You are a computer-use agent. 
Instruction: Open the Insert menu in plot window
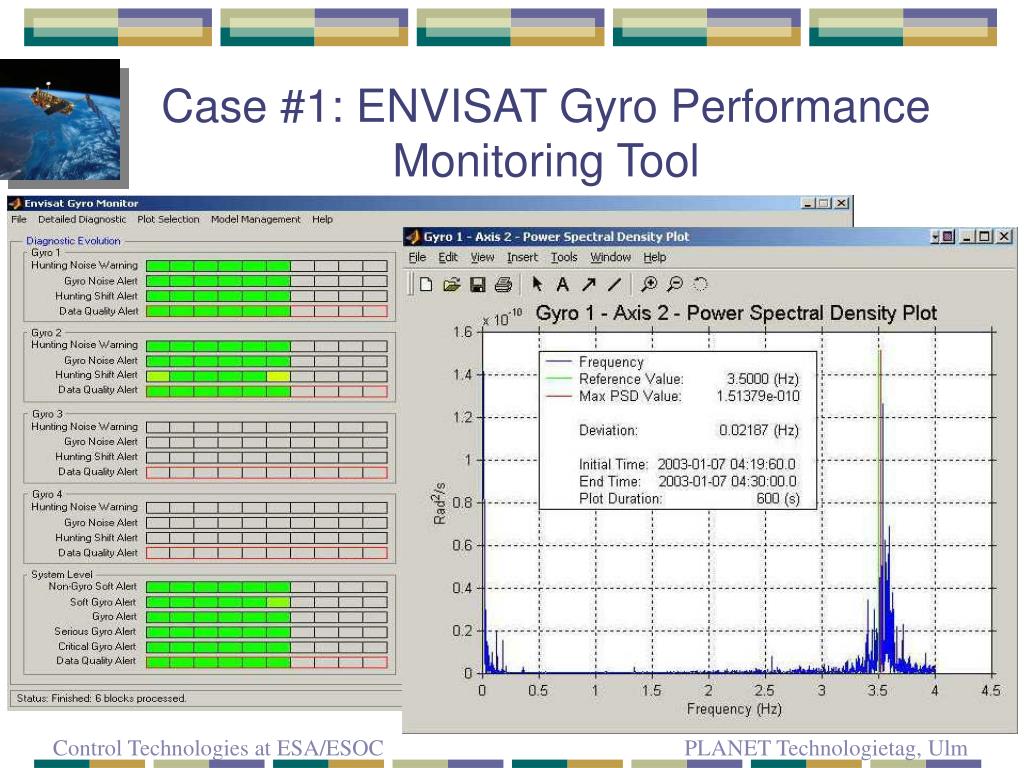(x=522, y=257)
